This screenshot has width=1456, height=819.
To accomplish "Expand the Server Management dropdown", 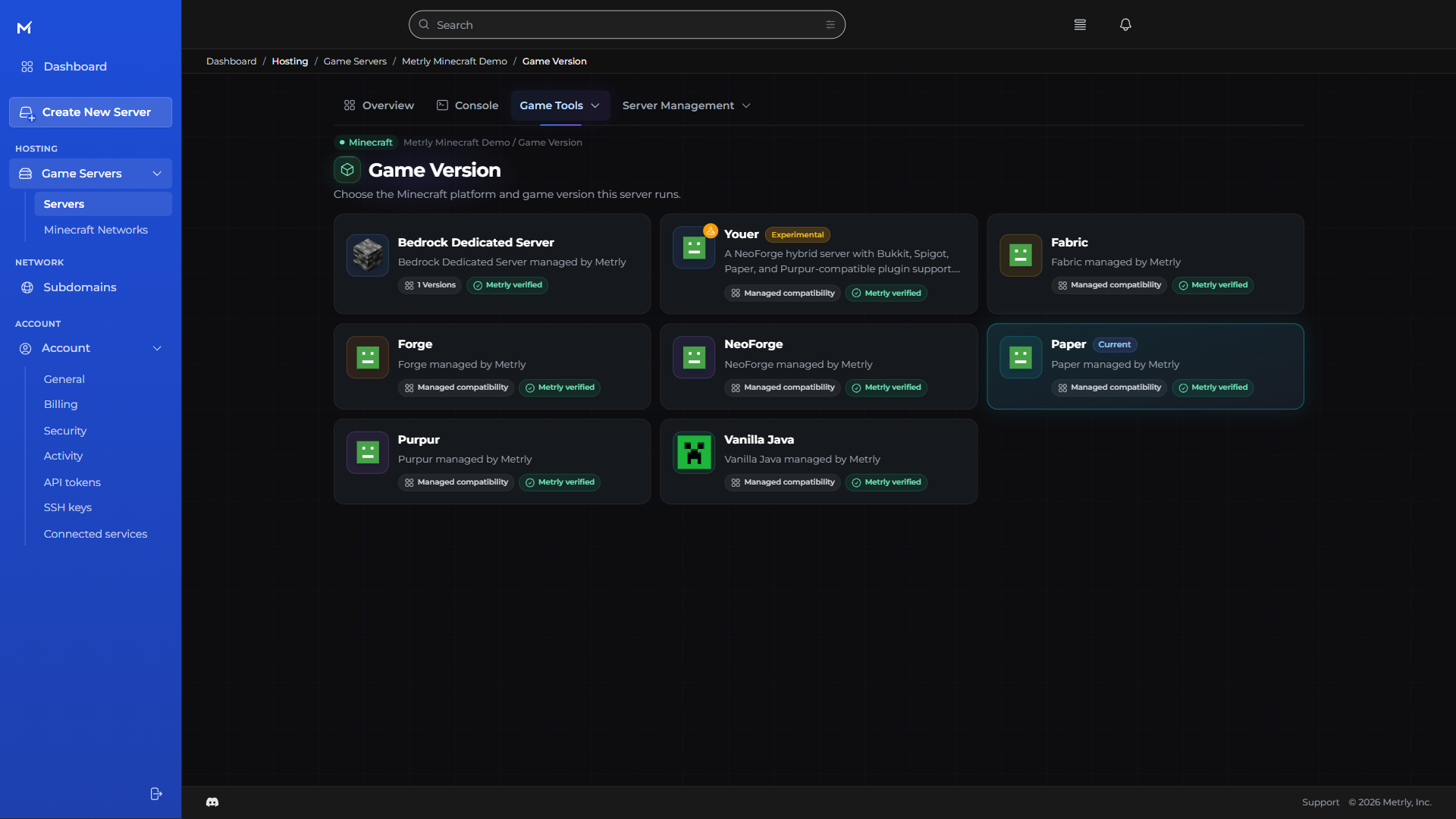I will pyautogui.click(x=686, y=105).
